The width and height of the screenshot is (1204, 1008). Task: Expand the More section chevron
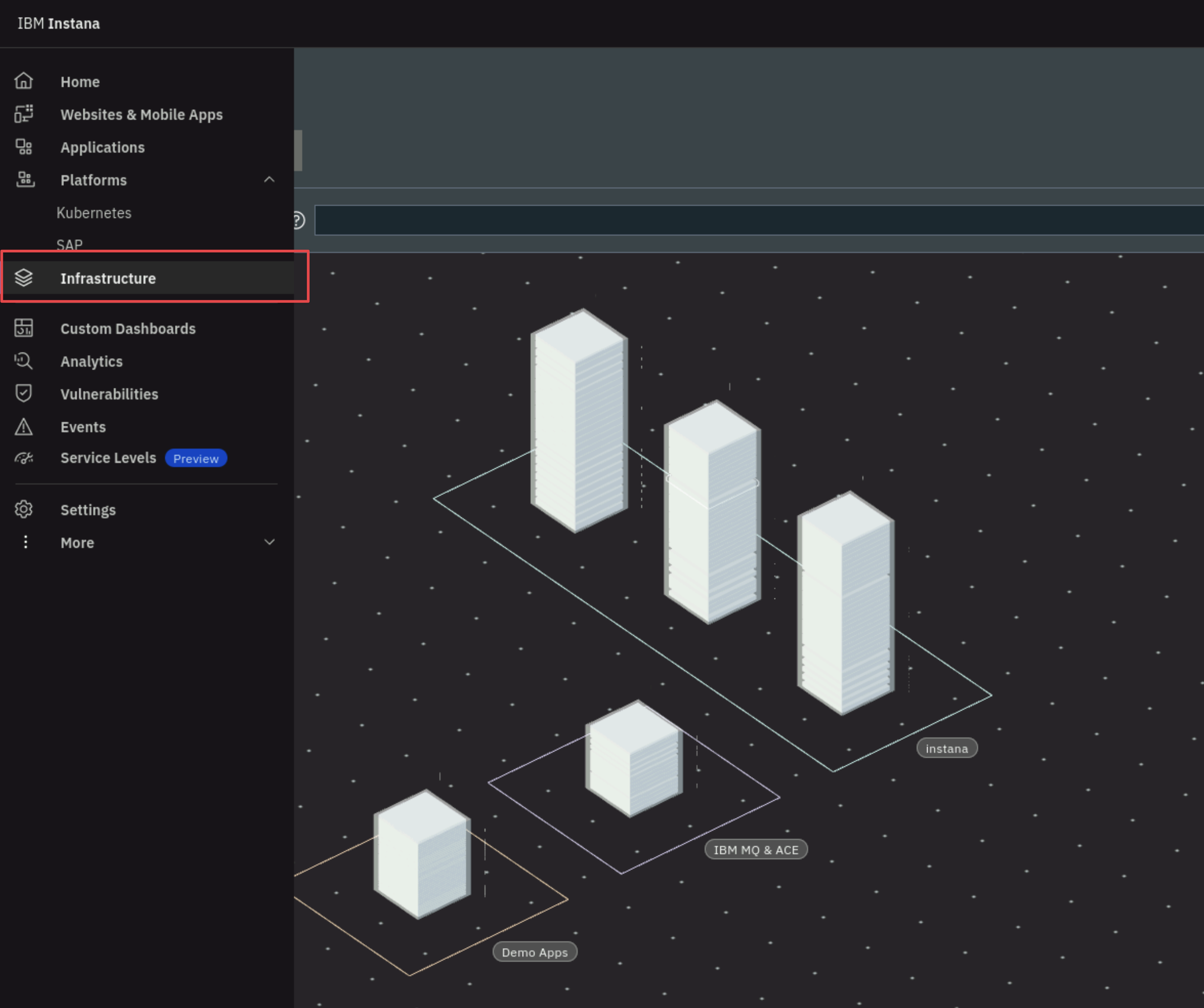click(x=269, y=542)
